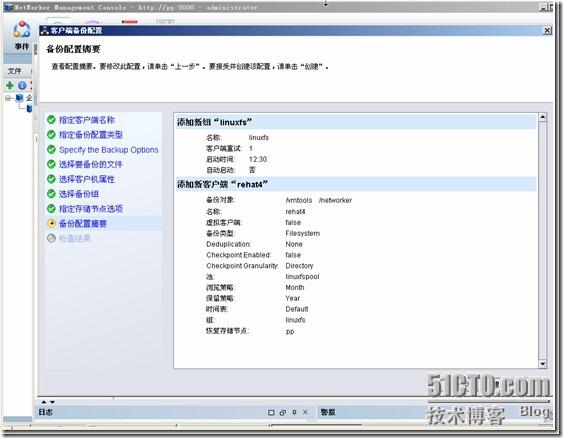The height and width of the screenshot is (438, 563).
Task: Click the schedule value Default
Action: pos(297,309)
